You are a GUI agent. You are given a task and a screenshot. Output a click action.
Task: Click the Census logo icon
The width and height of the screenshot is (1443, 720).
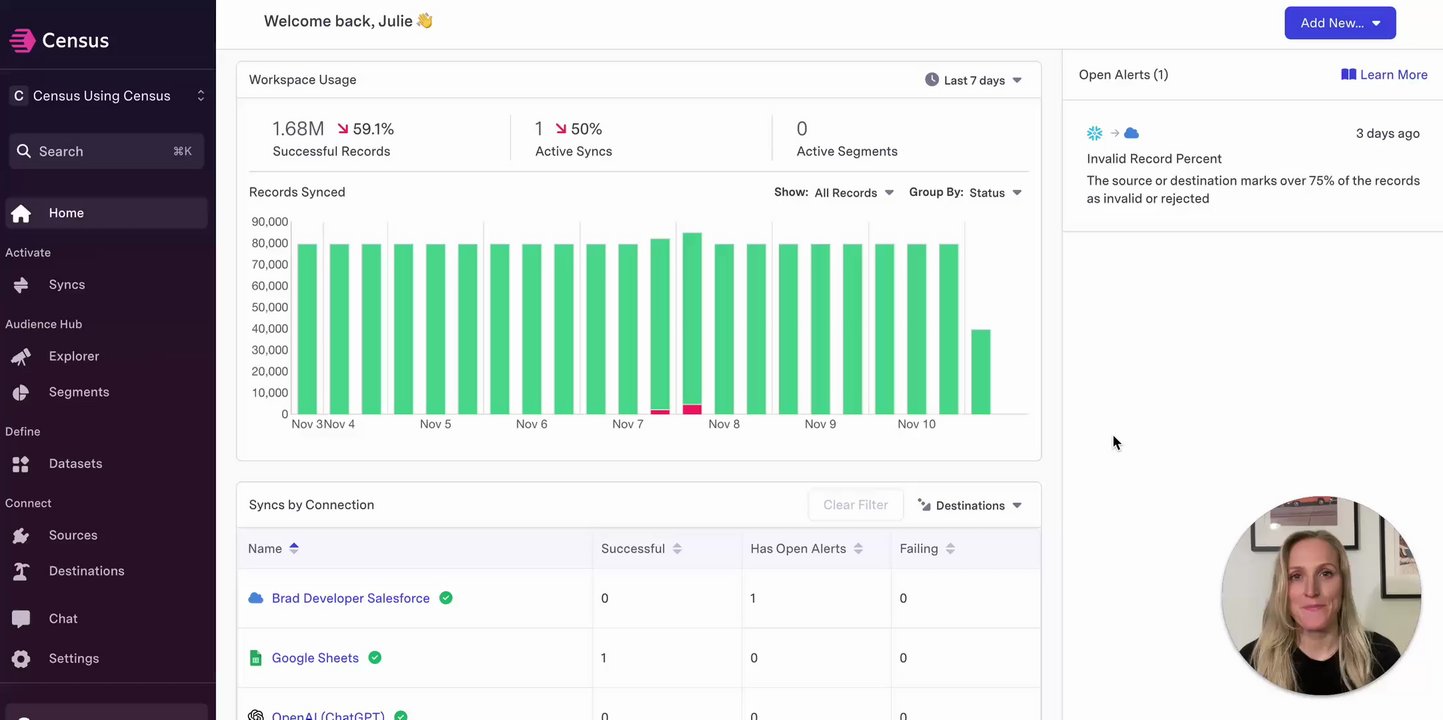(22, 40)
